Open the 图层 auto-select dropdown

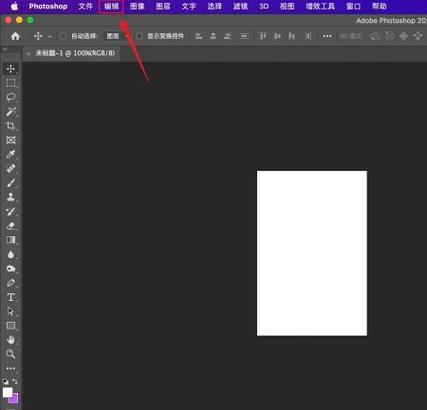click(x=117, y=36)
